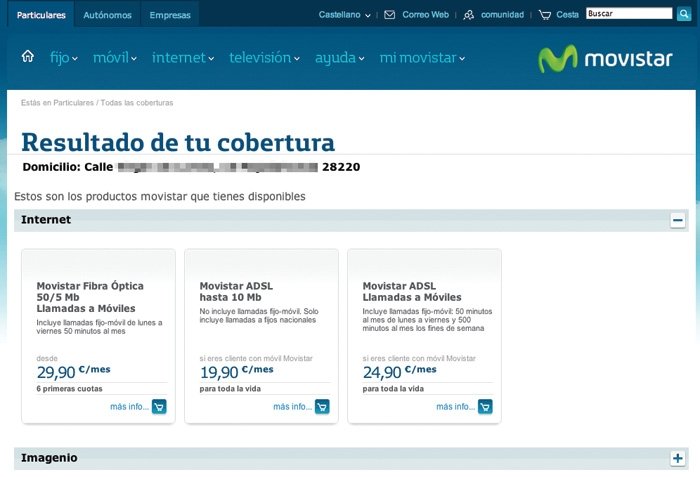Click the Movistar ADSL hasta 10 Mb title

tap(236, 292)
